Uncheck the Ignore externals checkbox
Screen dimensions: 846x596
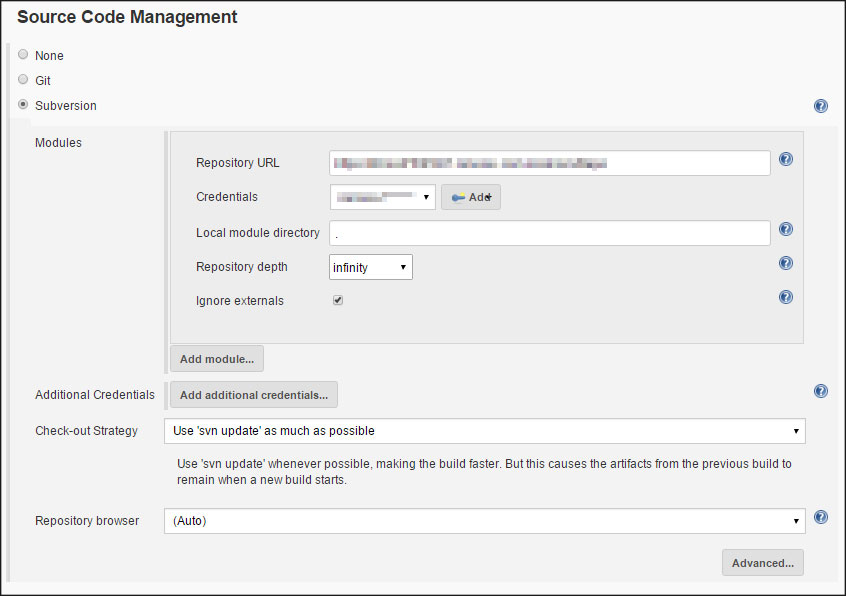point(338,300)
